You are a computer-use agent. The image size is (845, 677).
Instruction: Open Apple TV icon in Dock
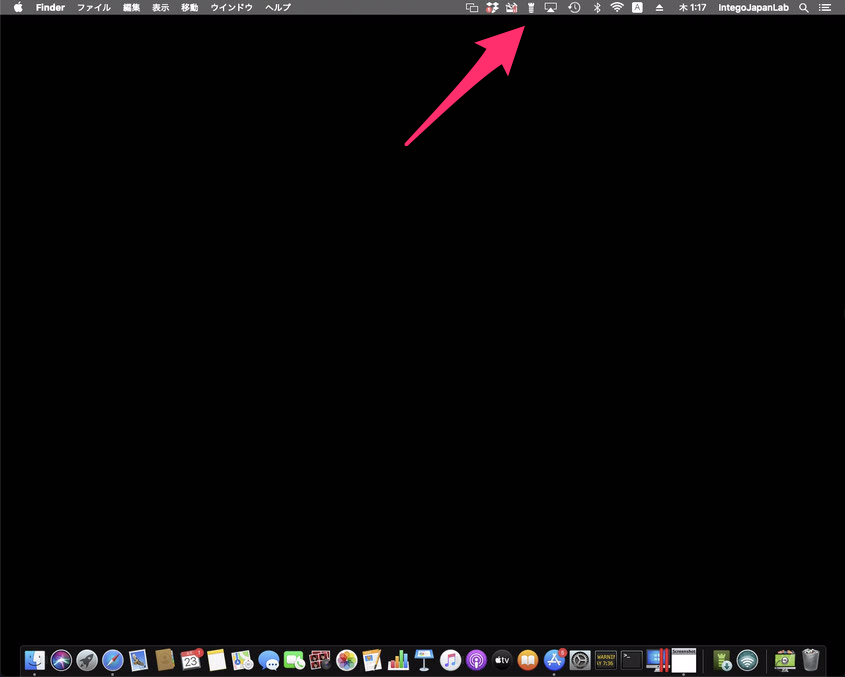click(x=502, y=660)
